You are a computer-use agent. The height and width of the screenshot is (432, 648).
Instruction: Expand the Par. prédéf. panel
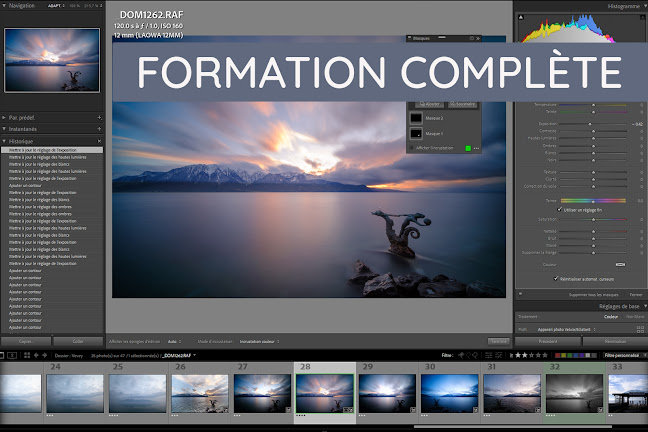4,118
